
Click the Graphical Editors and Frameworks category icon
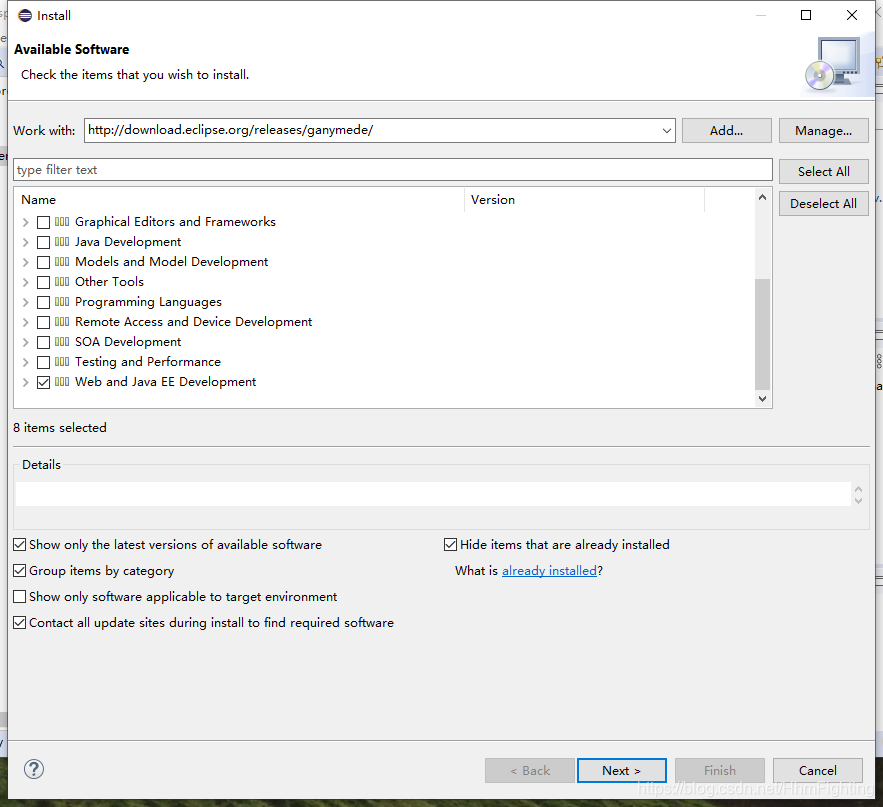(62, 222)
